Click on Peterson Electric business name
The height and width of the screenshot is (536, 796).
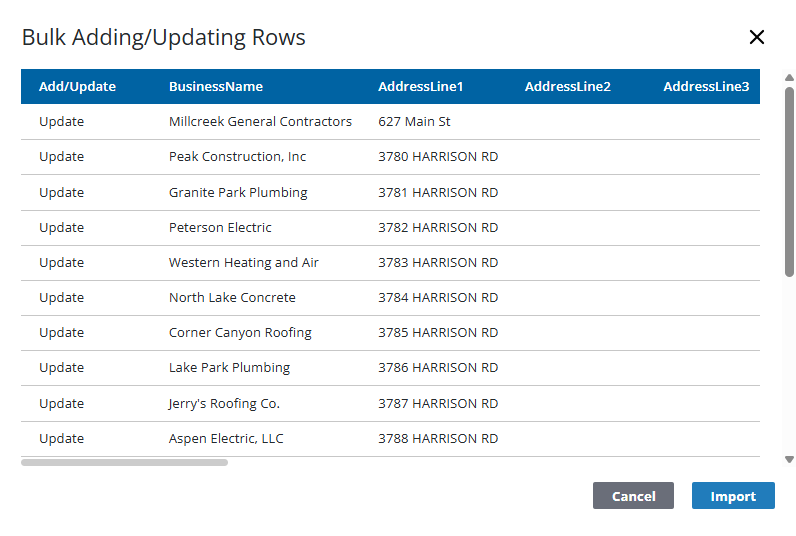(220, 227)
